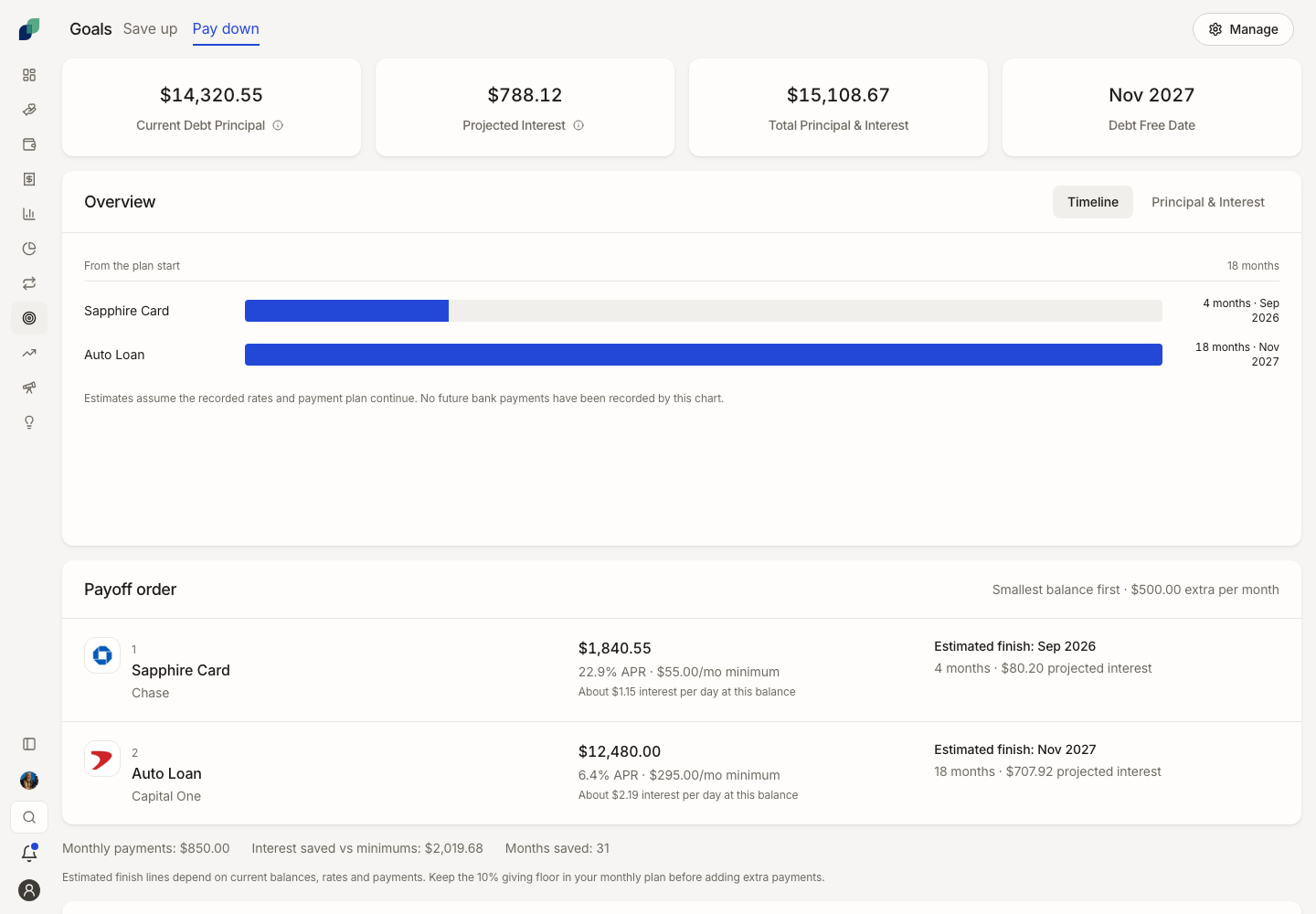Viewport: 1316px width, 914px height.
Task: Click 'Interest saved vs minimums' summary
Action: pos(367,848)
